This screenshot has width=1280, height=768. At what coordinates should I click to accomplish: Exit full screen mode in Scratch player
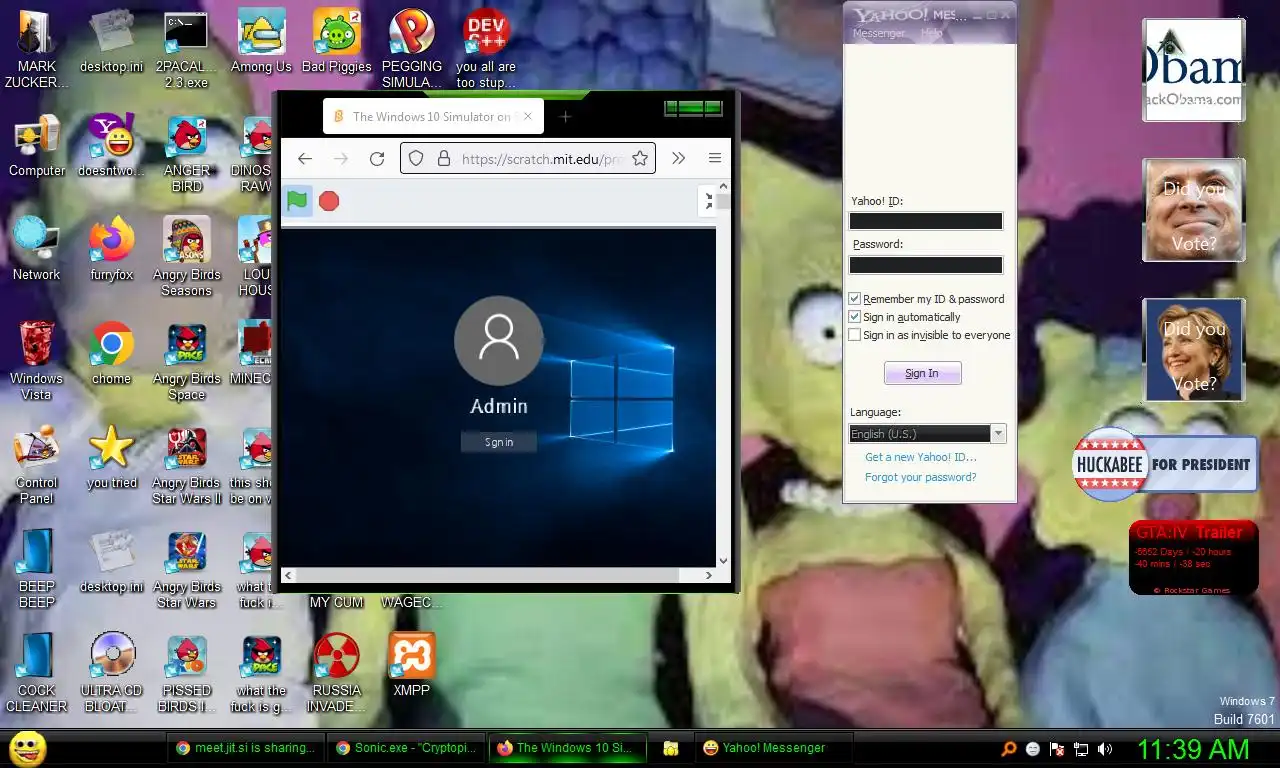pos(709,201)
